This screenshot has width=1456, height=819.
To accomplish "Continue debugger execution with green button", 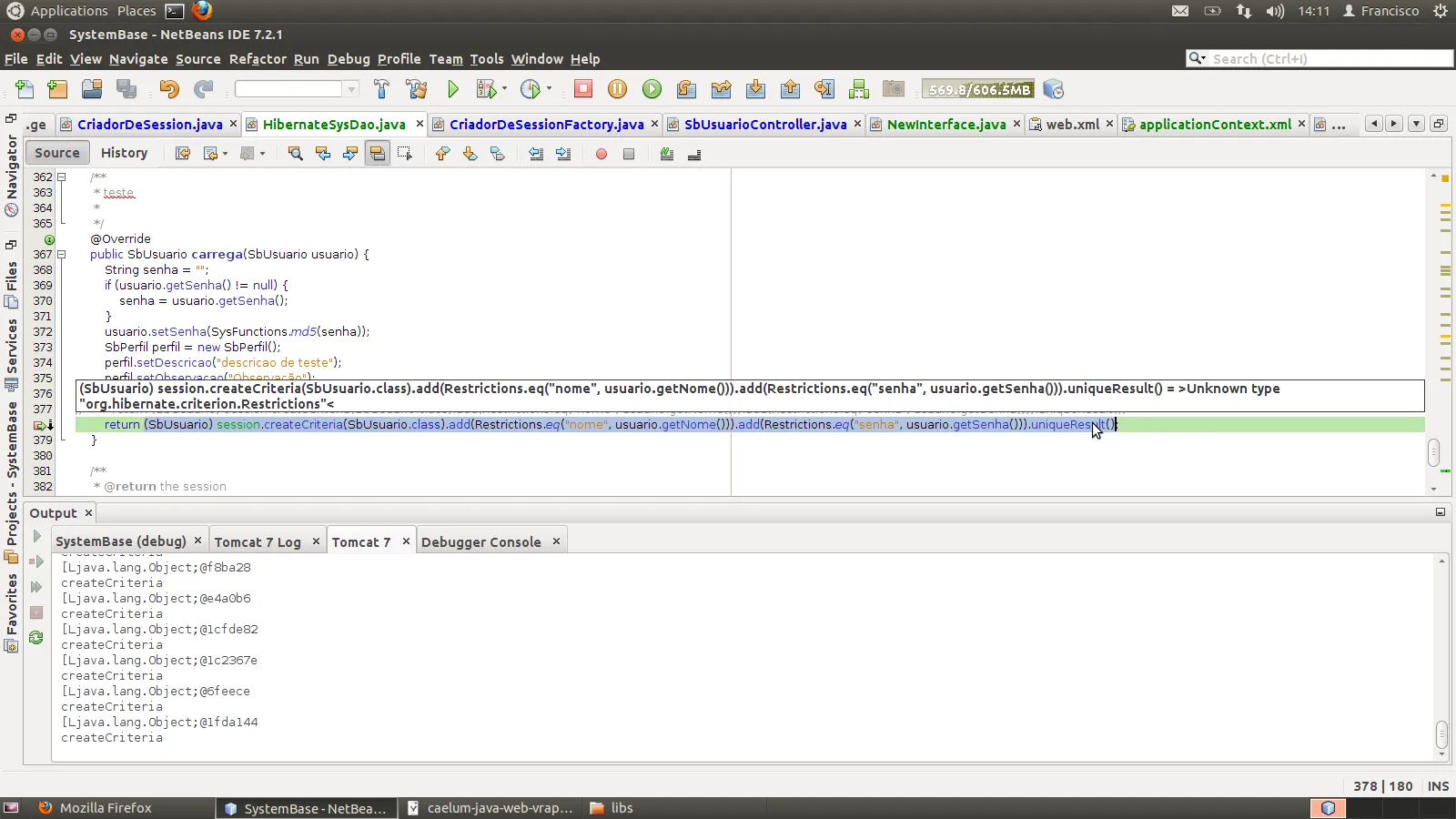I will coord(652,89).
